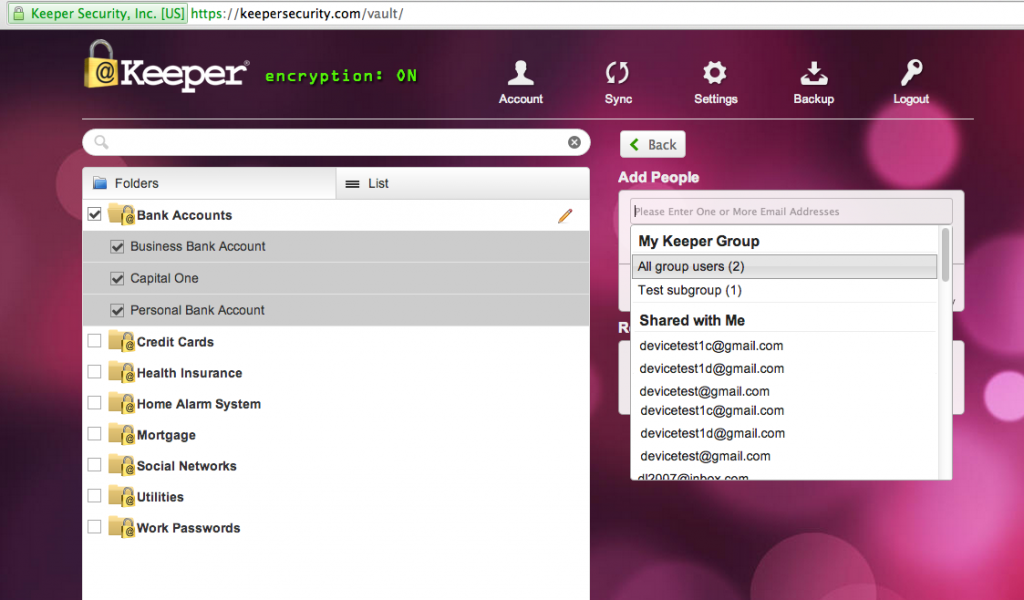
Task: Click the Backup download icon
Action: click(x=813, y=73)
